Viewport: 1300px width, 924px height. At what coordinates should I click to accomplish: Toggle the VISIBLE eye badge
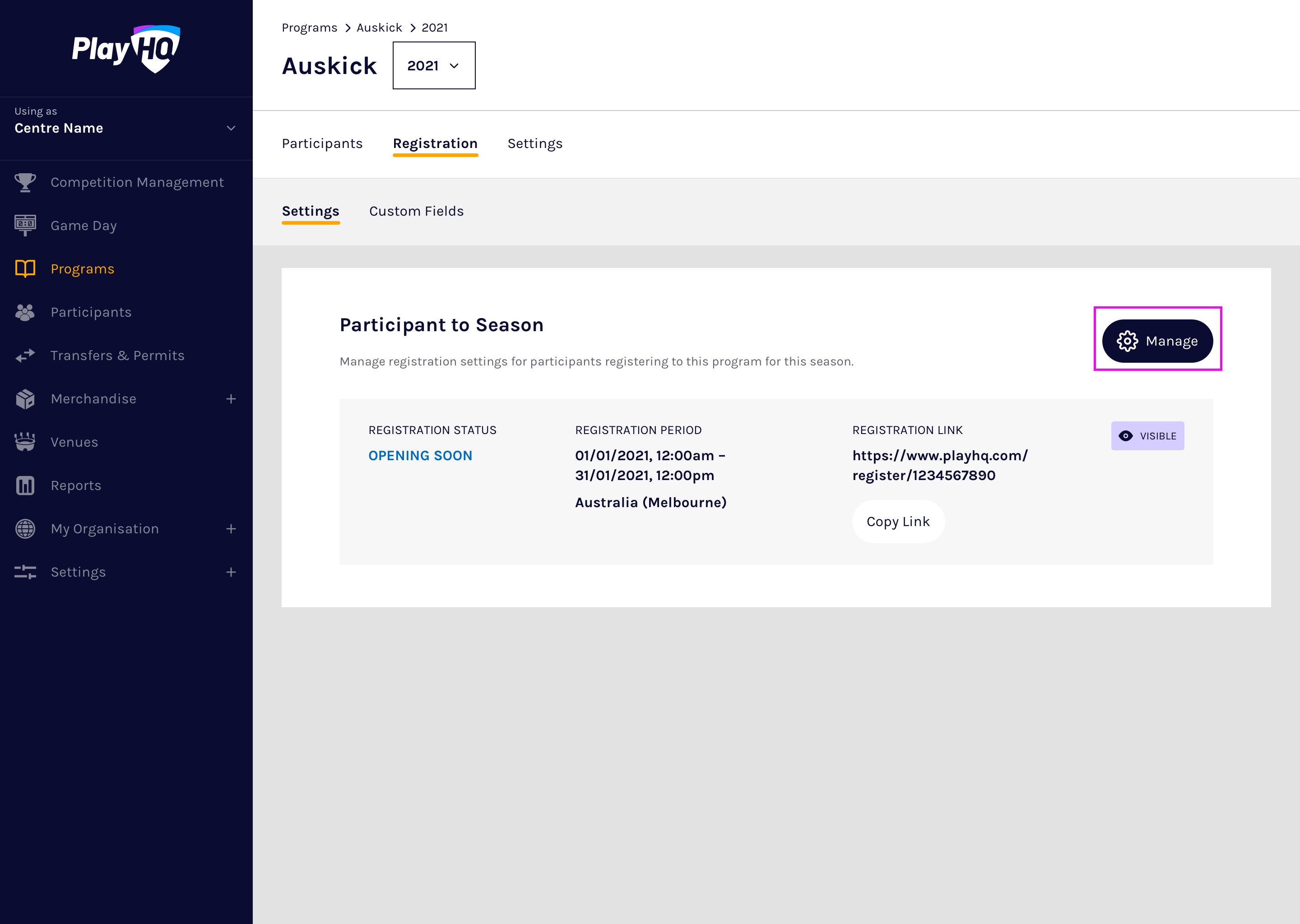coord(1147,436)
